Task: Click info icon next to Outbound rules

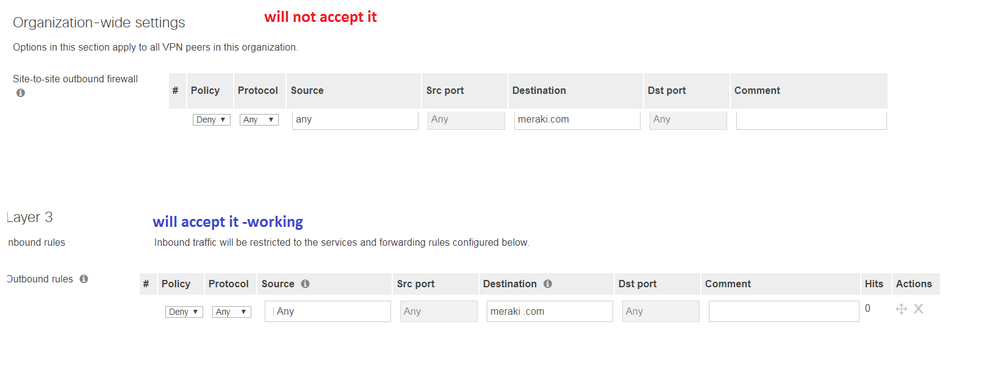Action: point(83,279)
